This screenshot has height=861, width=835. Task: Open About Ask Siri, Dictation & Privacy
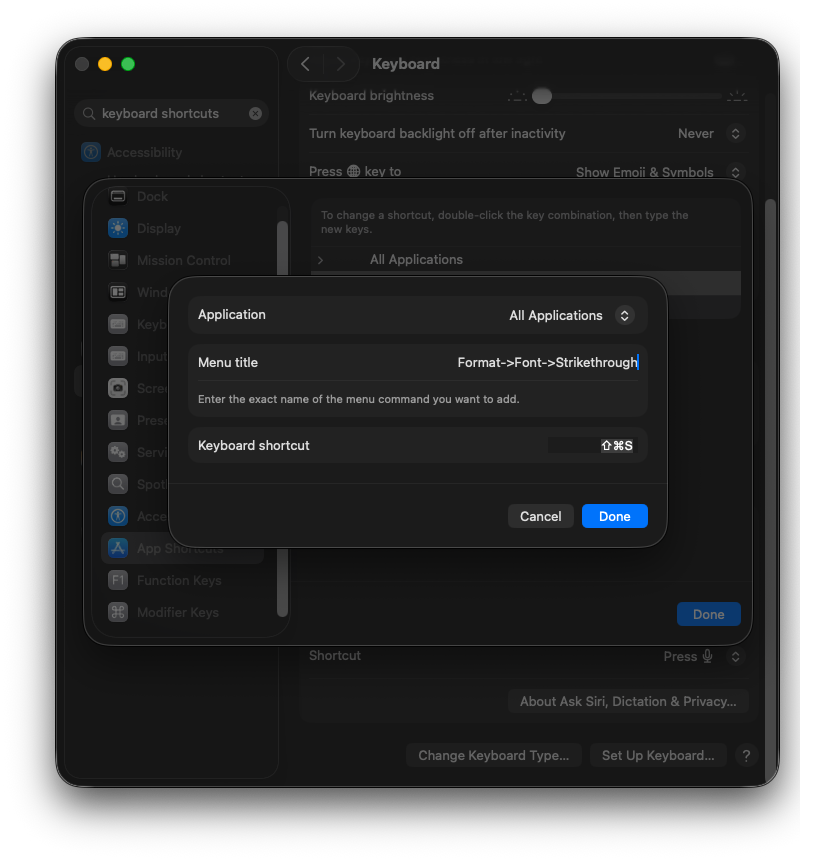[x=628, y=701]
